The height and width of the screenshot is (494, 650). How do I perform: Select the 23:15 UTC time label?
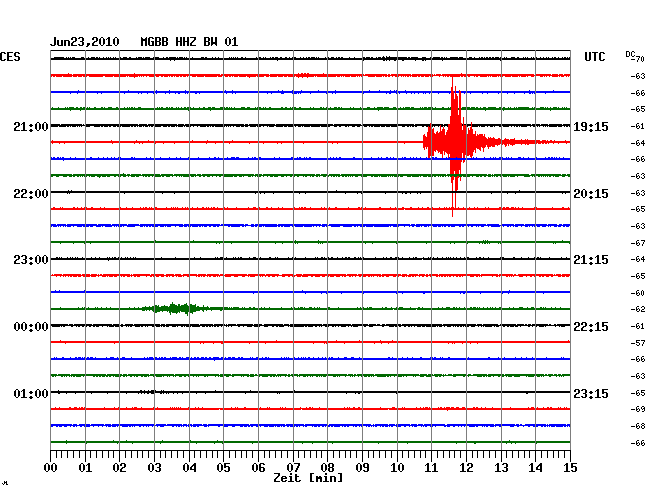click(x=591, y=393)
